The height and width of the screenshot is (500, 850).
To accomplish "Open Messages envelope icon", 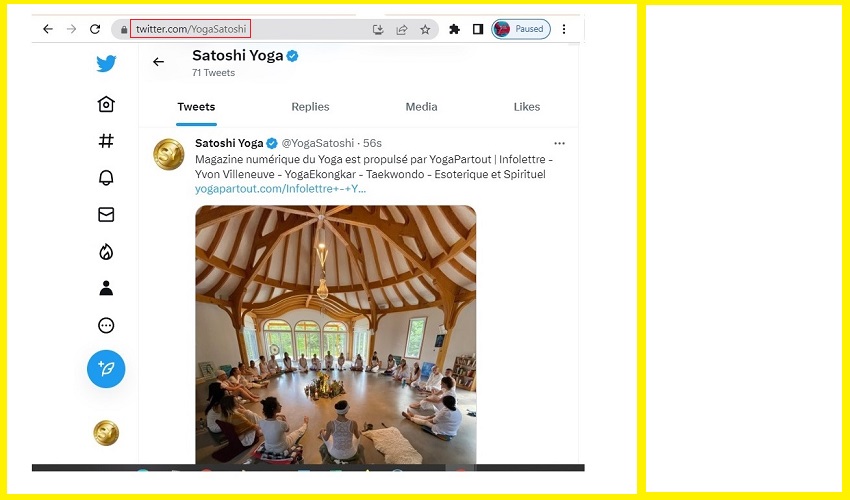I will pyautogui.click(x=106, y=214).
